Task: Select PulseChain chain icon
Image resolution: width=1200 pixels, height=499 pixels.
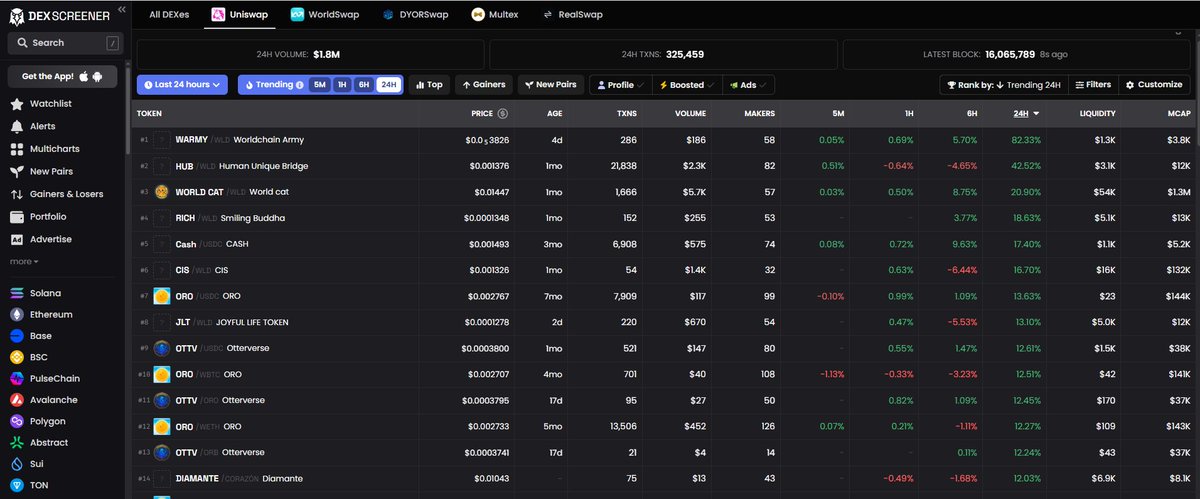Action: [17, 379]
